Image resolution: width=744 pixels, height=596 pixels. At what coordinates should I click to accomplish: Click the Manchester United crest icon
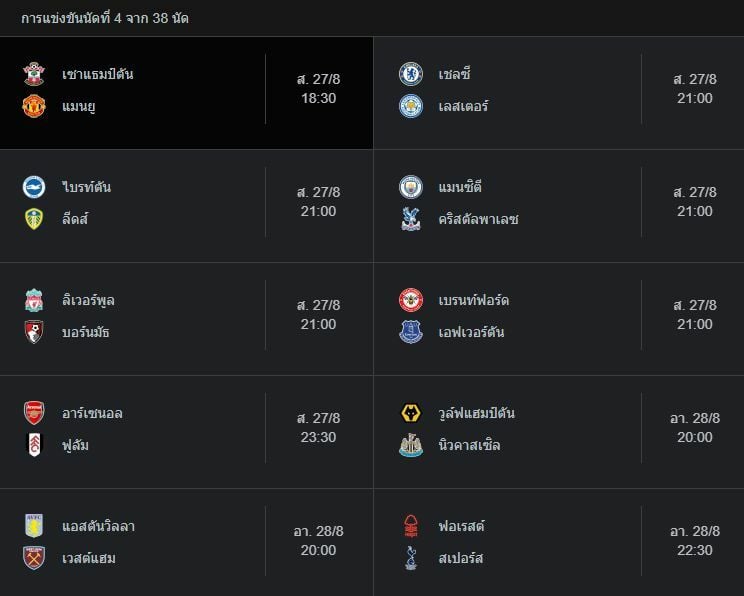pos(34,106)
